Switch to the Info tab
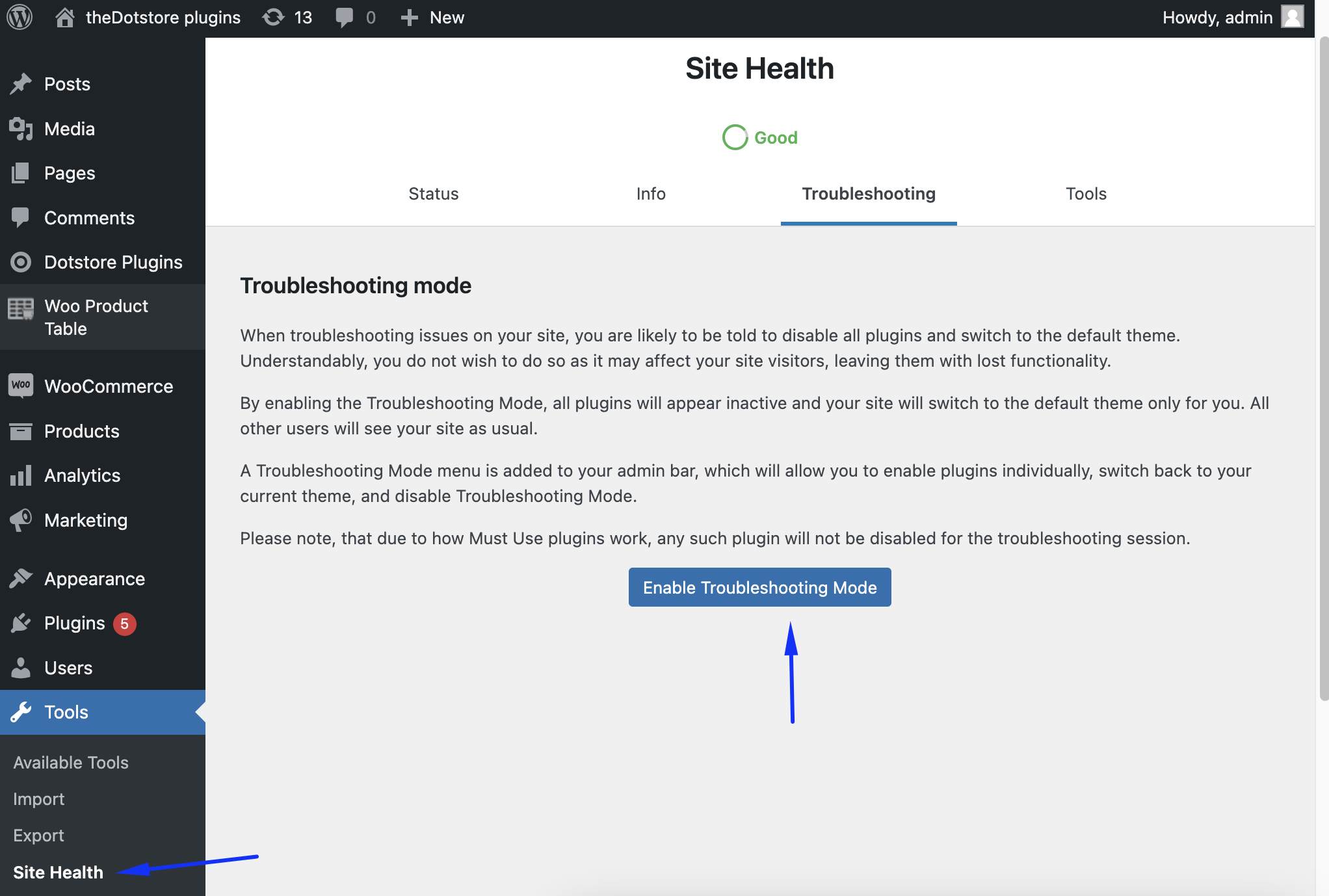The image size is (1329, 896). pyautogui.click(x=651, y=194)
